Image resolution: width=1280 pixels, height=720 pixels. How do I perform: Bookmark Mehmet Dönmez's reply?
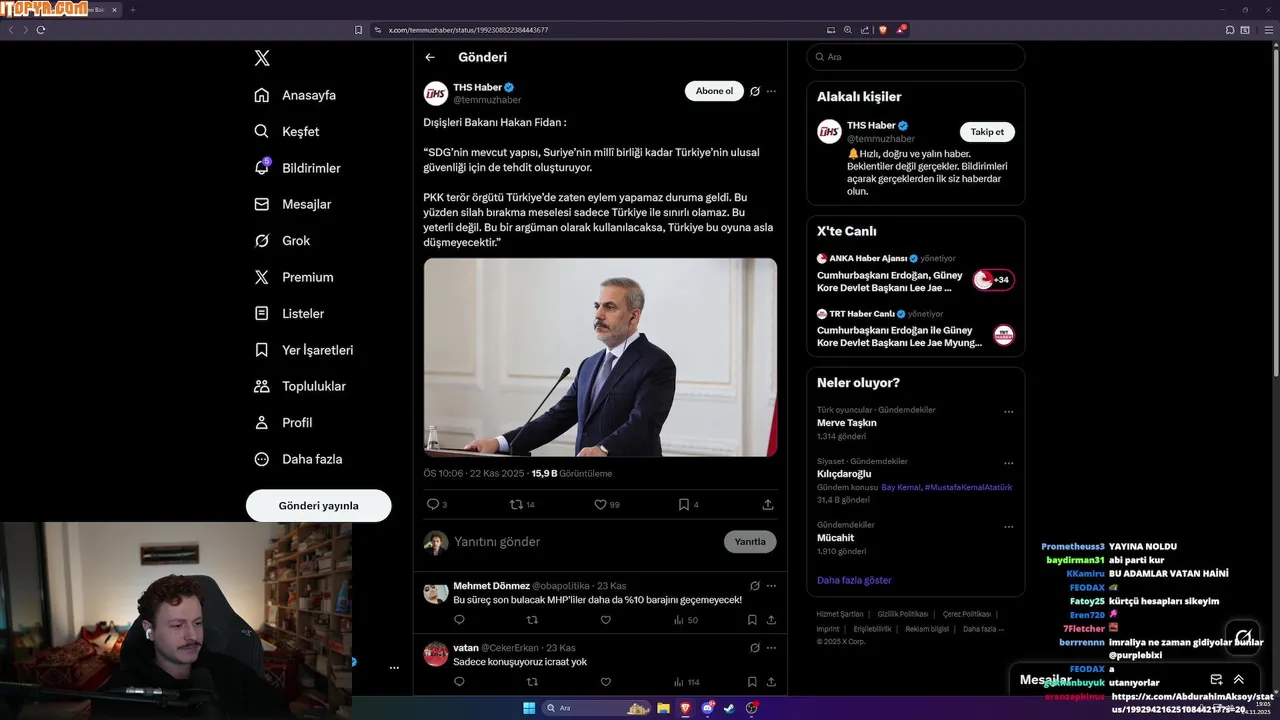click(x=752, y=620)
